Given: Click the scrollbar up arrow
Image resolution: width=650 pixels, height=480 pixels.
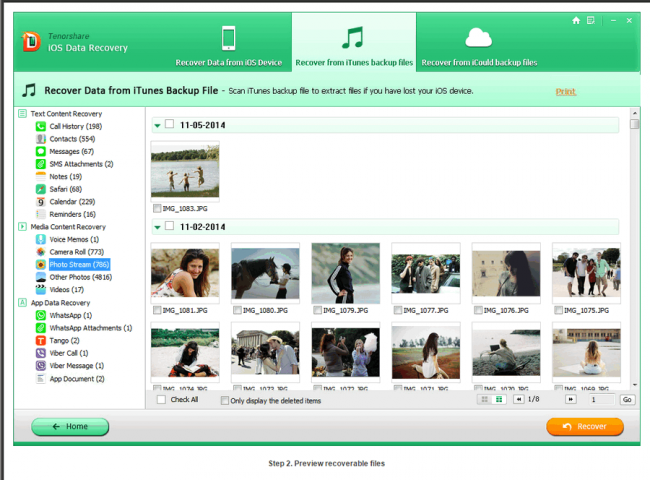Looking at the screenshot, I should [634, 113].
